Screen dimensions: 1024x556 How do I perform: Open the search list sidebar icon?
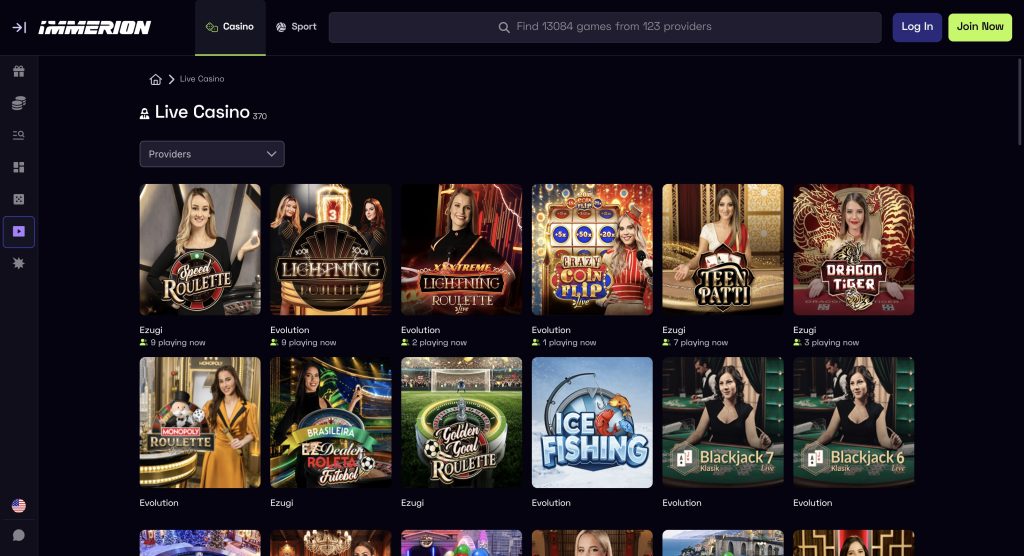19,135
